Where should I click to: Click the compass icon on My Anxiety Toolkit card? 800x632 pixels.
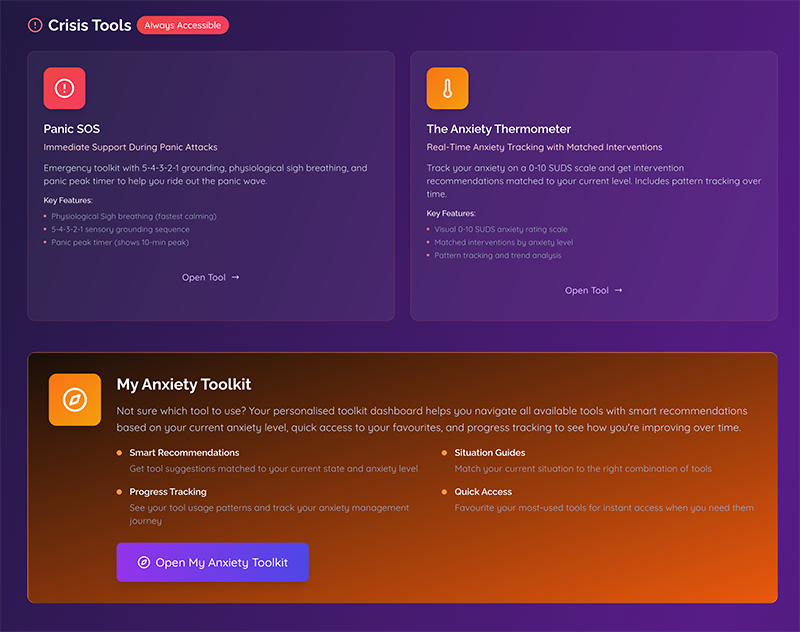coord(74,400)
